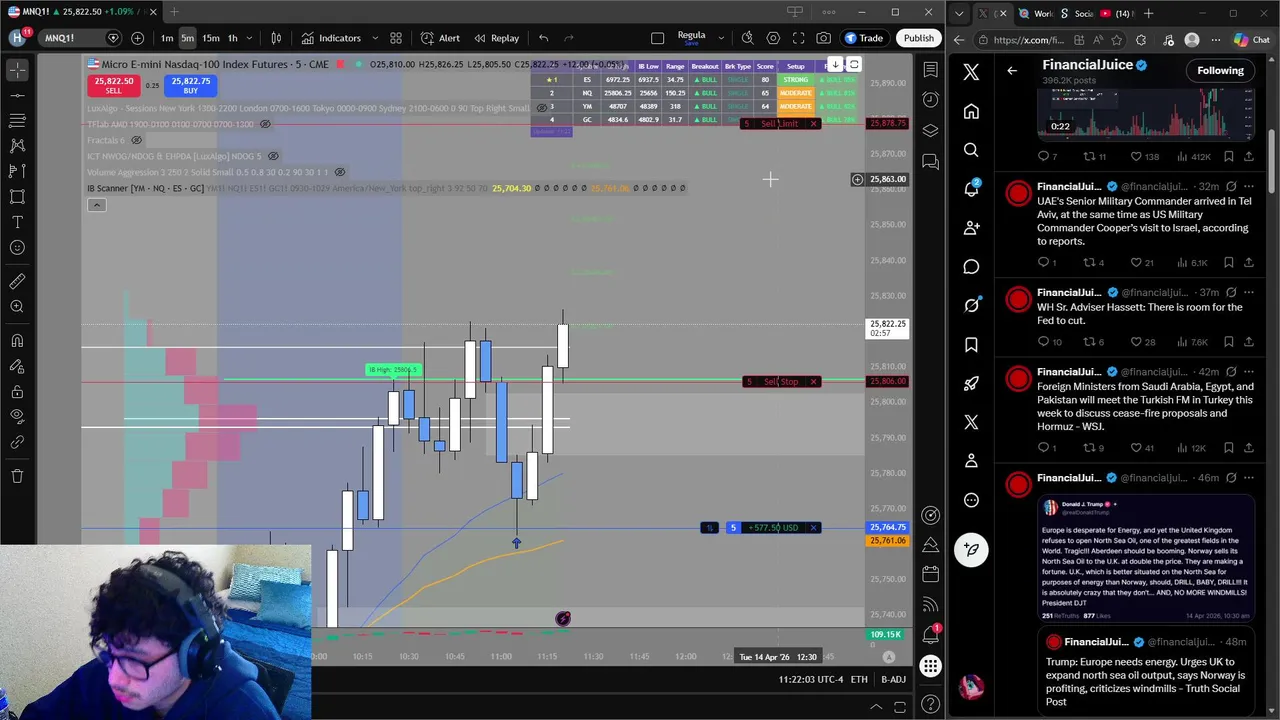
Task: Select the 1h timeframe
Action: coord(233,38)
